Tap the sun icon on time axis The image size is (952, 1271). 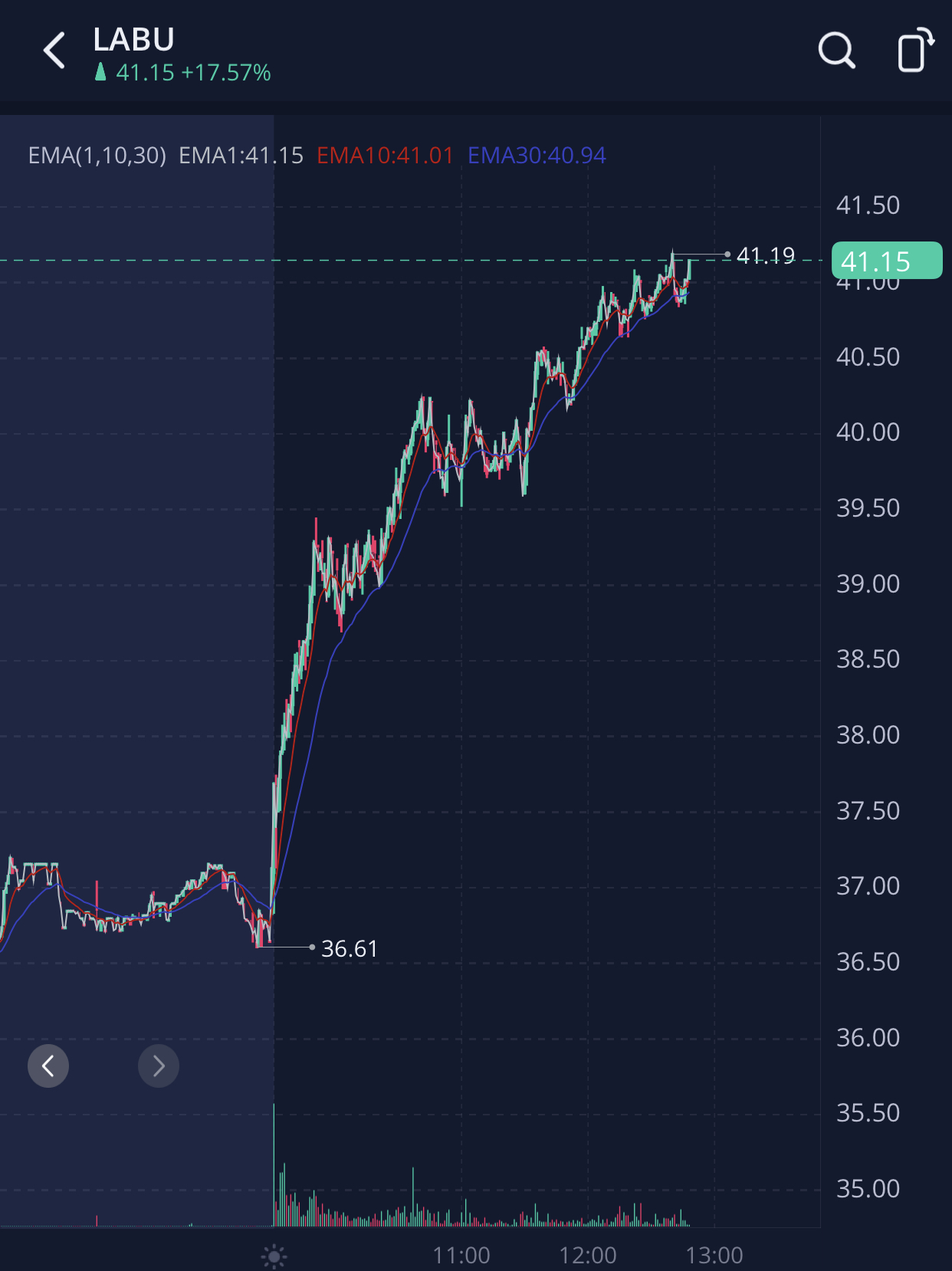pos(274,1256)
